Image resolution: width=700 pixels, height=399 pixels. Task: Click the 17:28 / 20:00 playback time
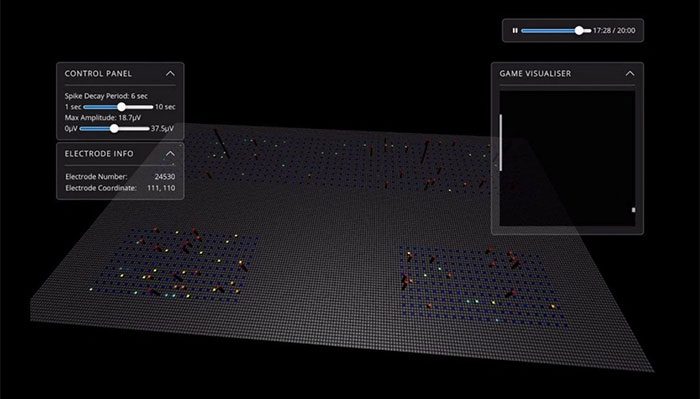pos(614,30)
